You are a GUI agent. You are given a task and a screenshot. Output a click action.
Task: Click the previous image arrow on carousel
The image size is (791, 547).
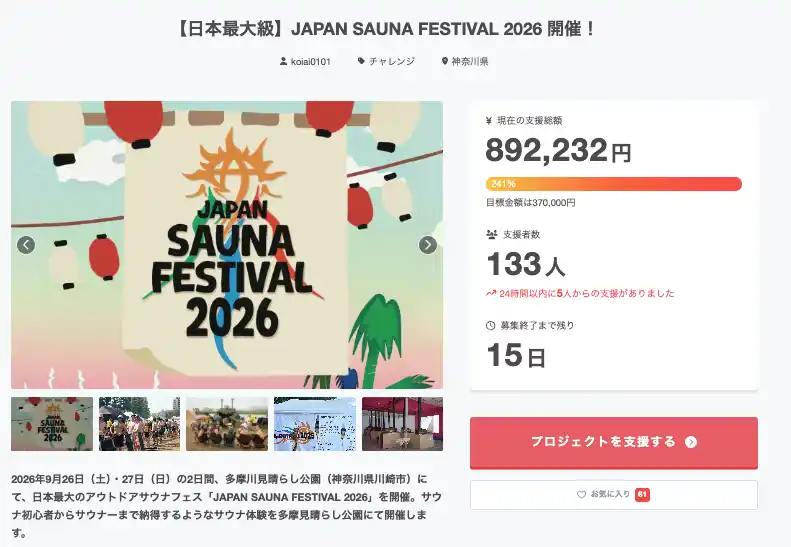click(x=26, y=245)
